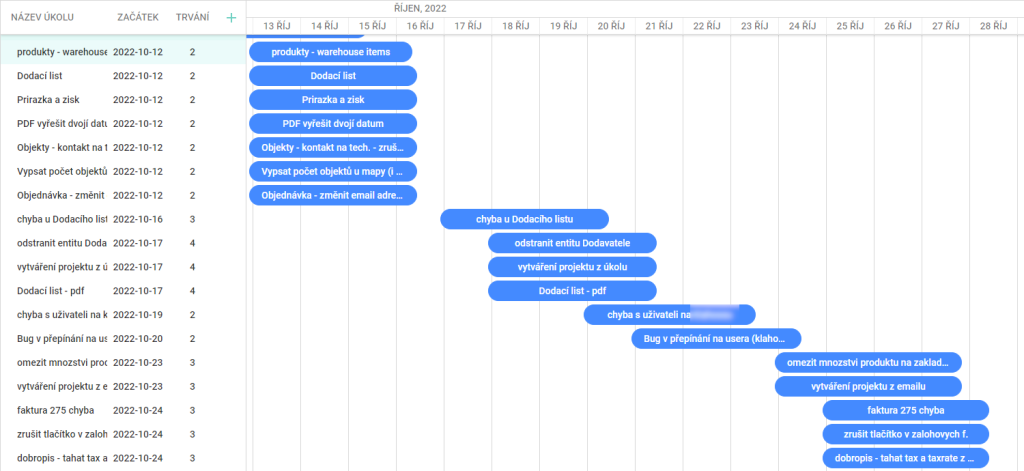Click the green plus add task icon
This screenshot has width=1024, height=471.
click(x=231, y=18)
